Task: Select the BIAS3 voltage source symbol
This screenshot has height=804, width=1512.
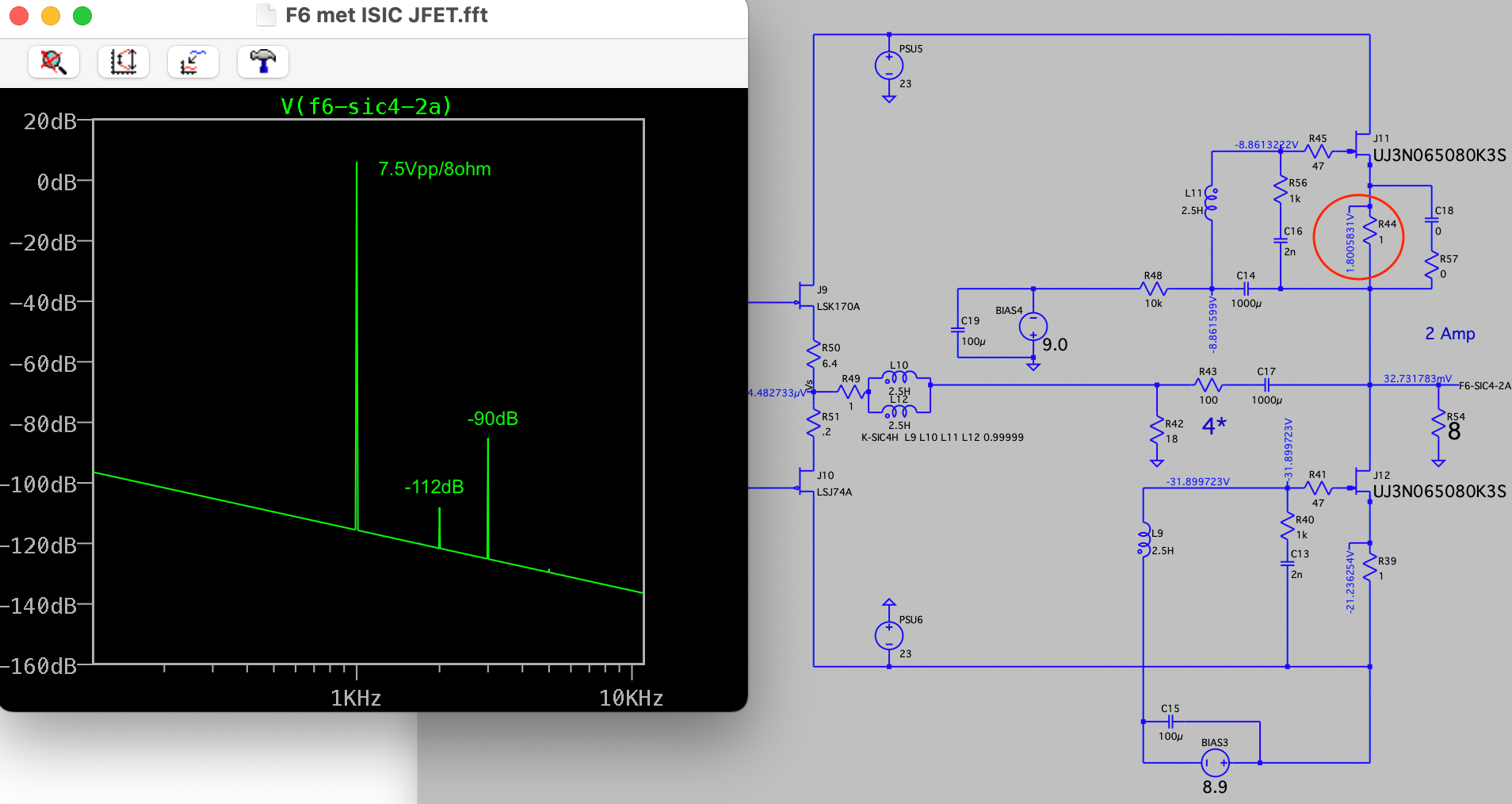Action: [x=1215, y=763]
